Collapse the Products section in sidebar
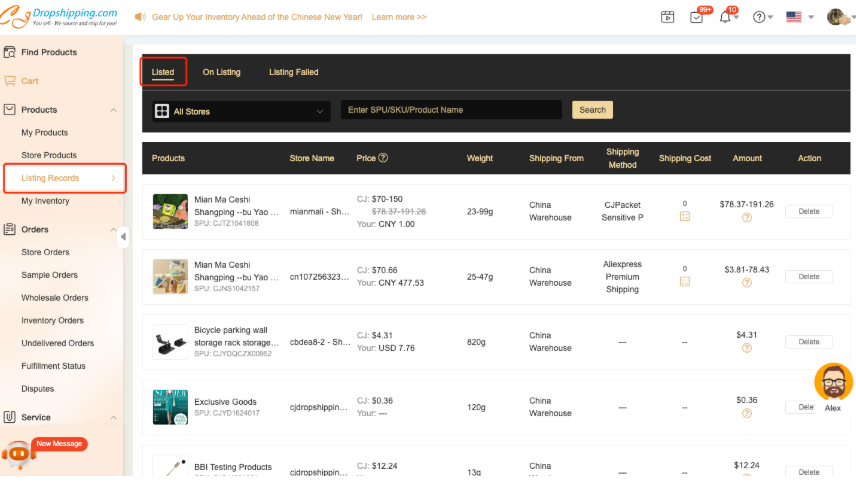Image resolution: width=856 pixels, height=482 pixels. (113, 110)
